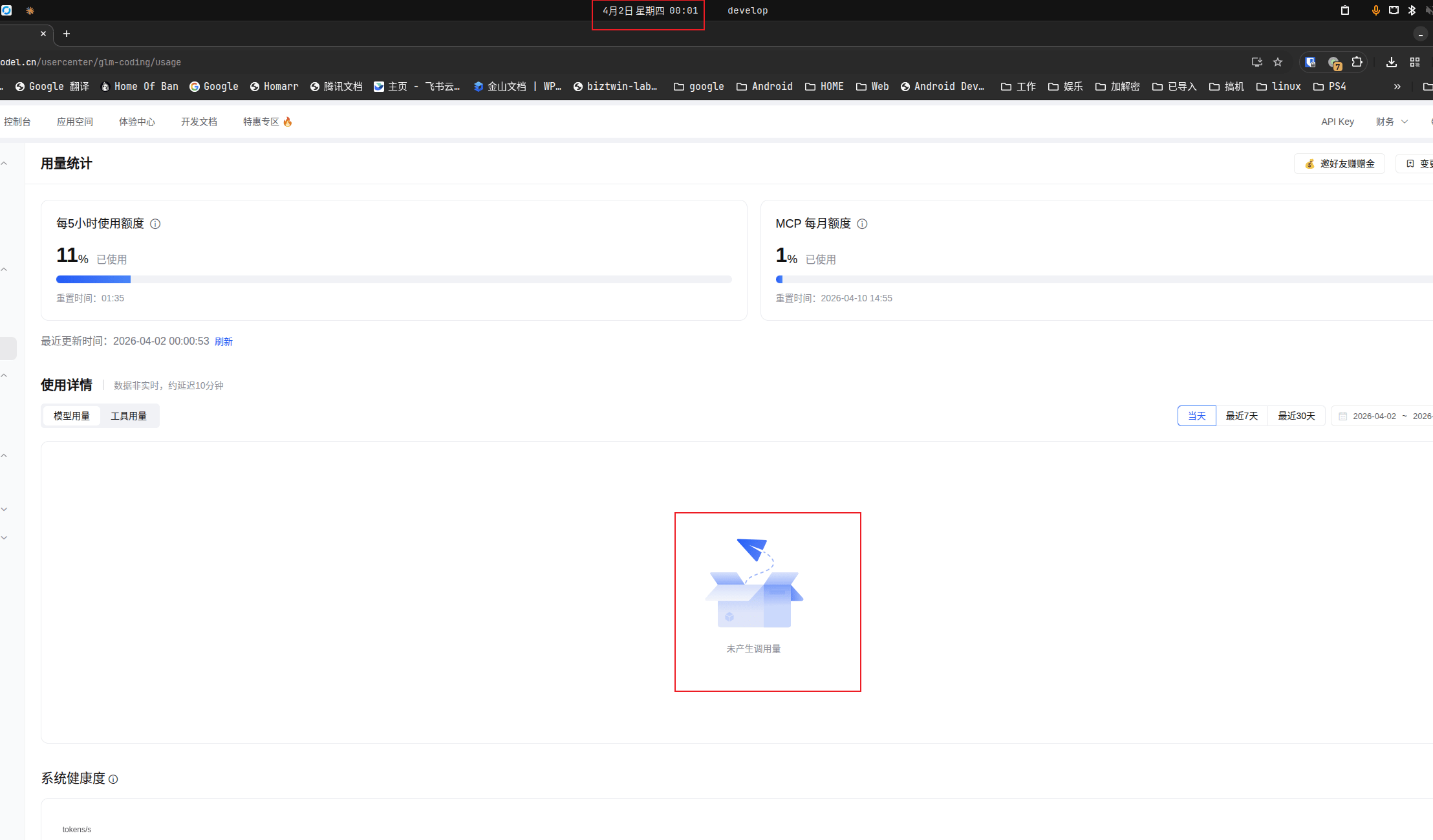Click info icon next to 系统健康度

113,779
